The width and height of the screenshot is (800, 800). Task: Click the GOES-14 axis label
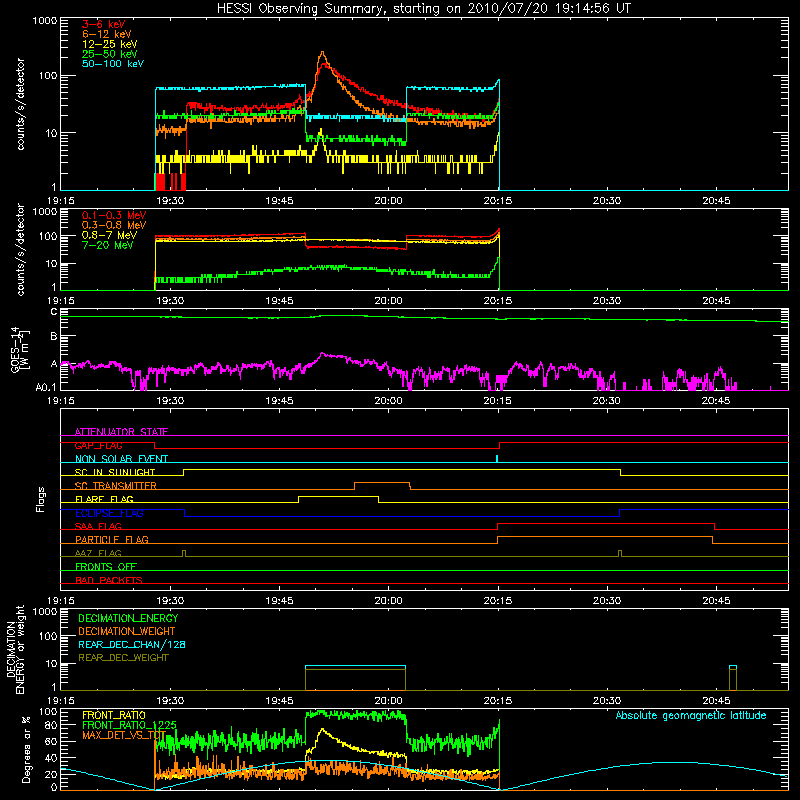coord(19,350)
